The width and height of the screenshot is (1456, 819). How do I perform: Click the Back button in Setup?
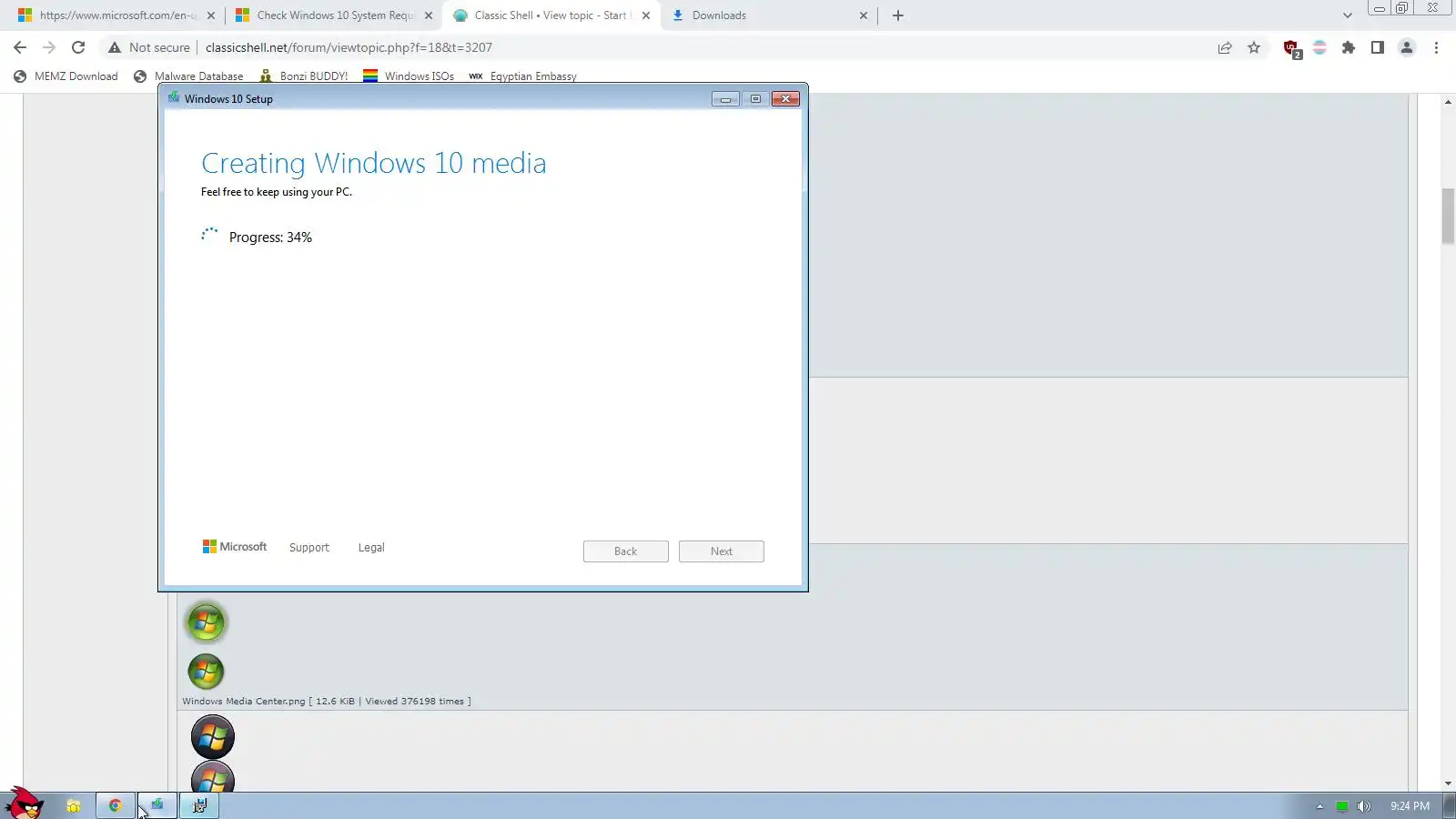[626, 551]
